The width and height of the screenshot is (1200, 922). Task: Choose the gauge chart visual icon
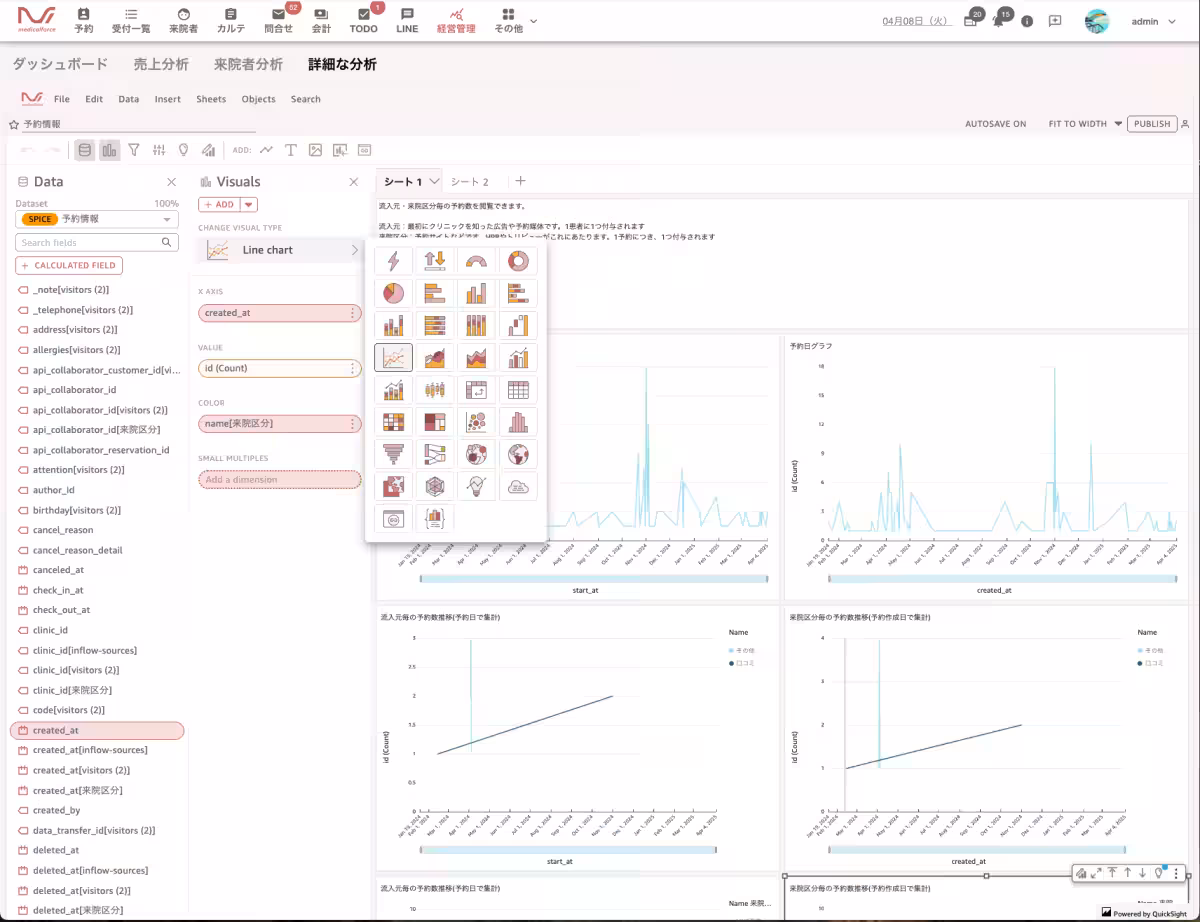pyautogui.click(x=476, y=261)
